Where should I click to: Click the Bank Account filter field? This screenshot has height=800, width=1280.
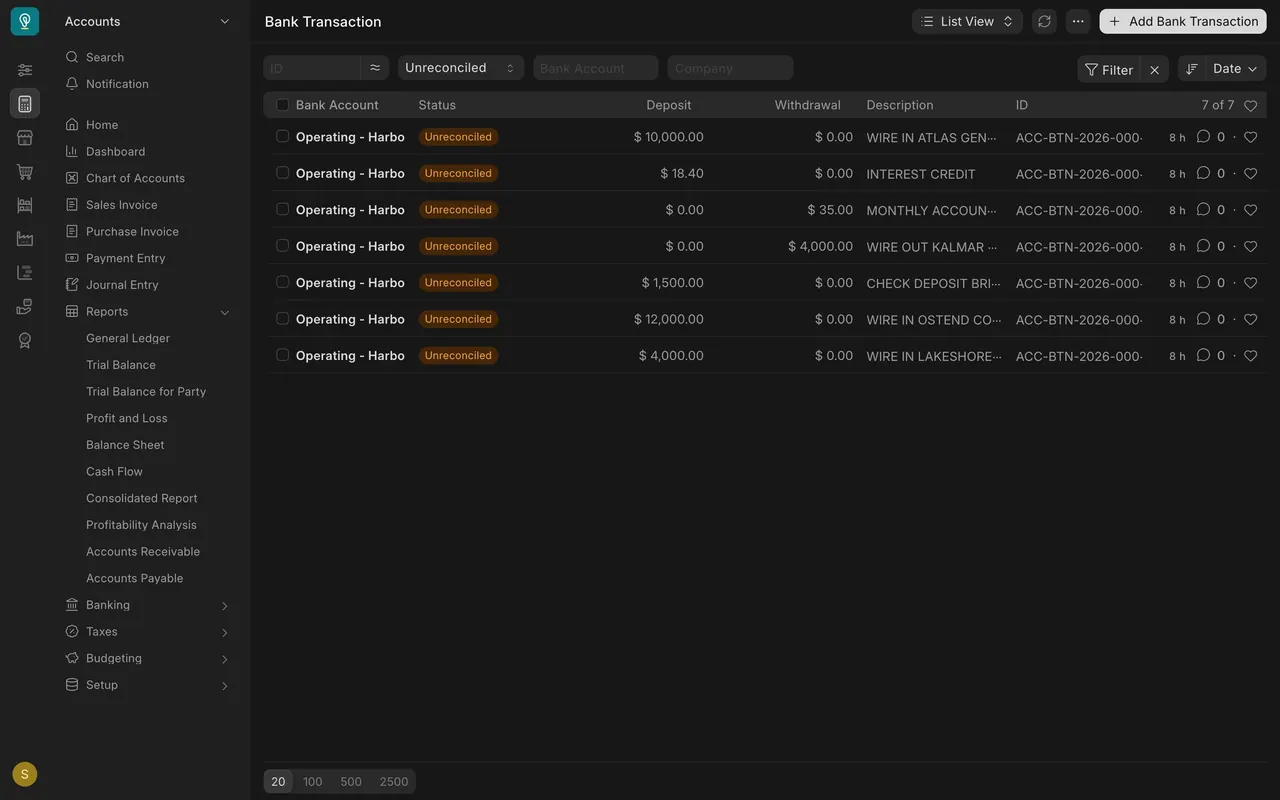tap(596, 68)
